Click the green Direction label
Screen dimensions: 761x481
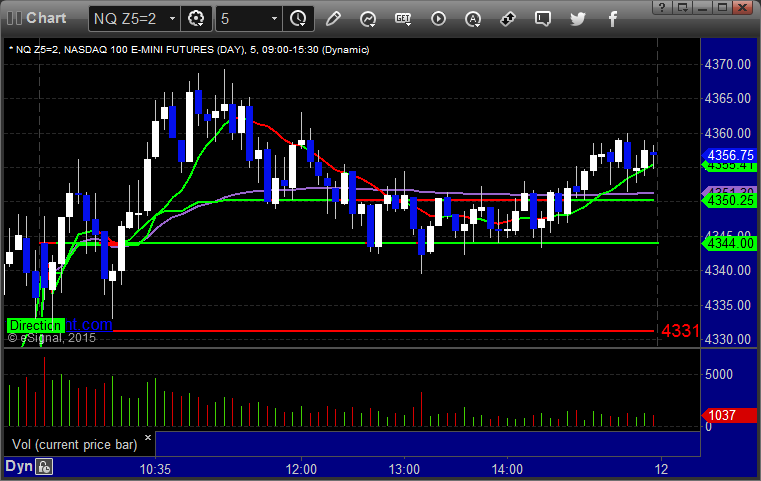36,325
